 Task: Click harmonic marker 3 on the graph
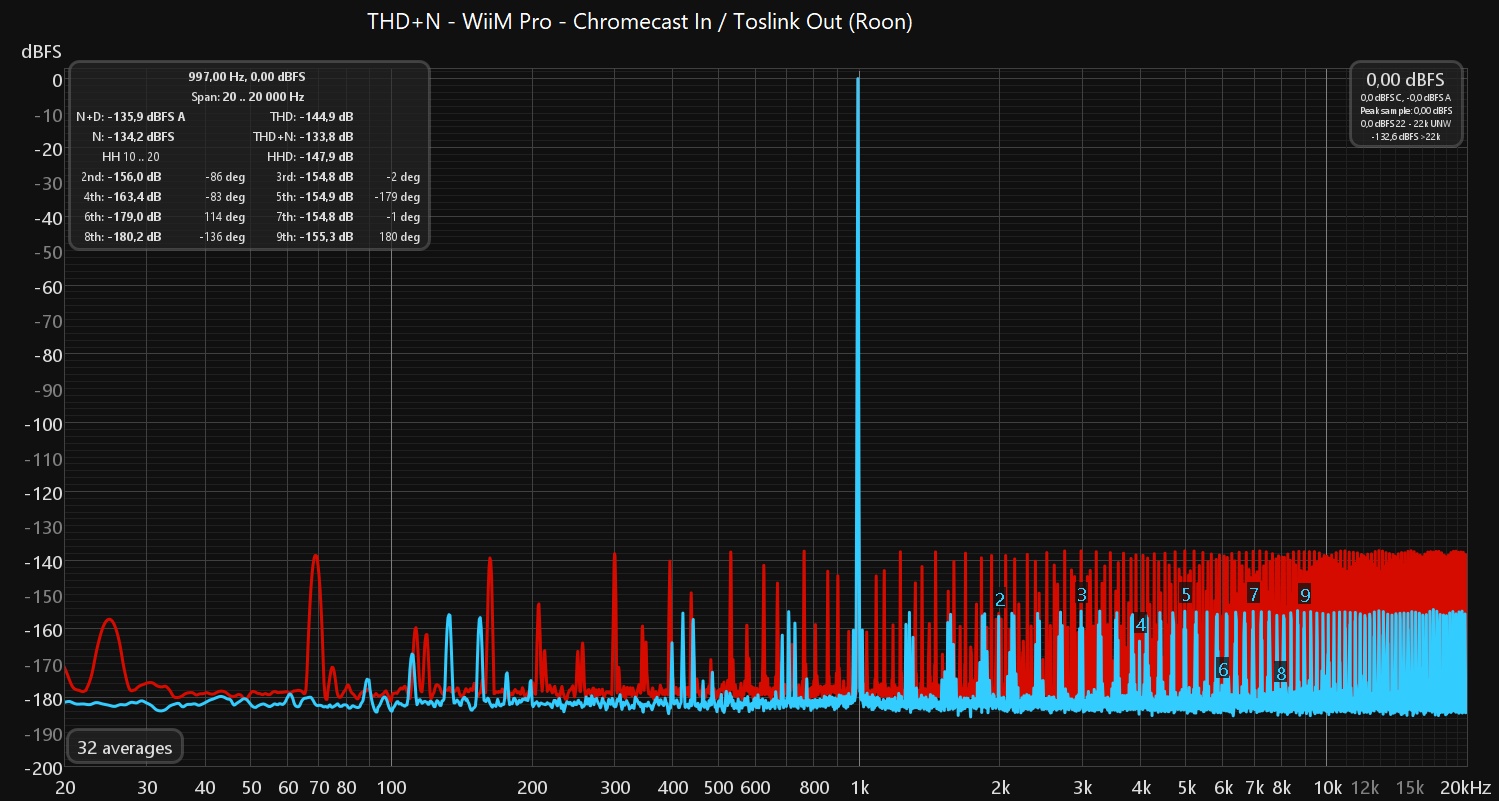(x=1082, y=594)
